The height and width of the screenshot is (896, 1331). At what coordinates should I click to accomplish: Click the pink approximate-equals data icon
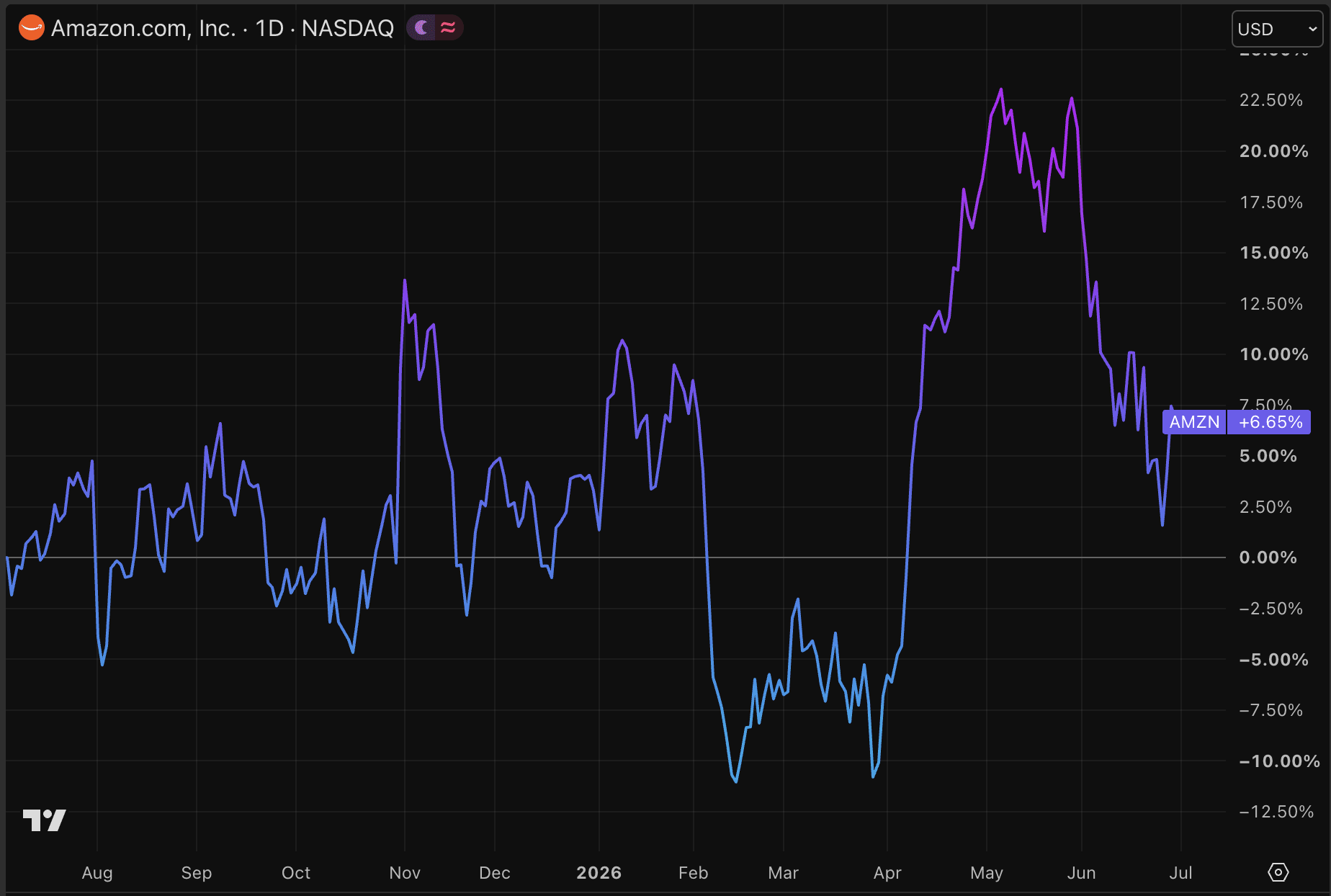tap(448, 28)
